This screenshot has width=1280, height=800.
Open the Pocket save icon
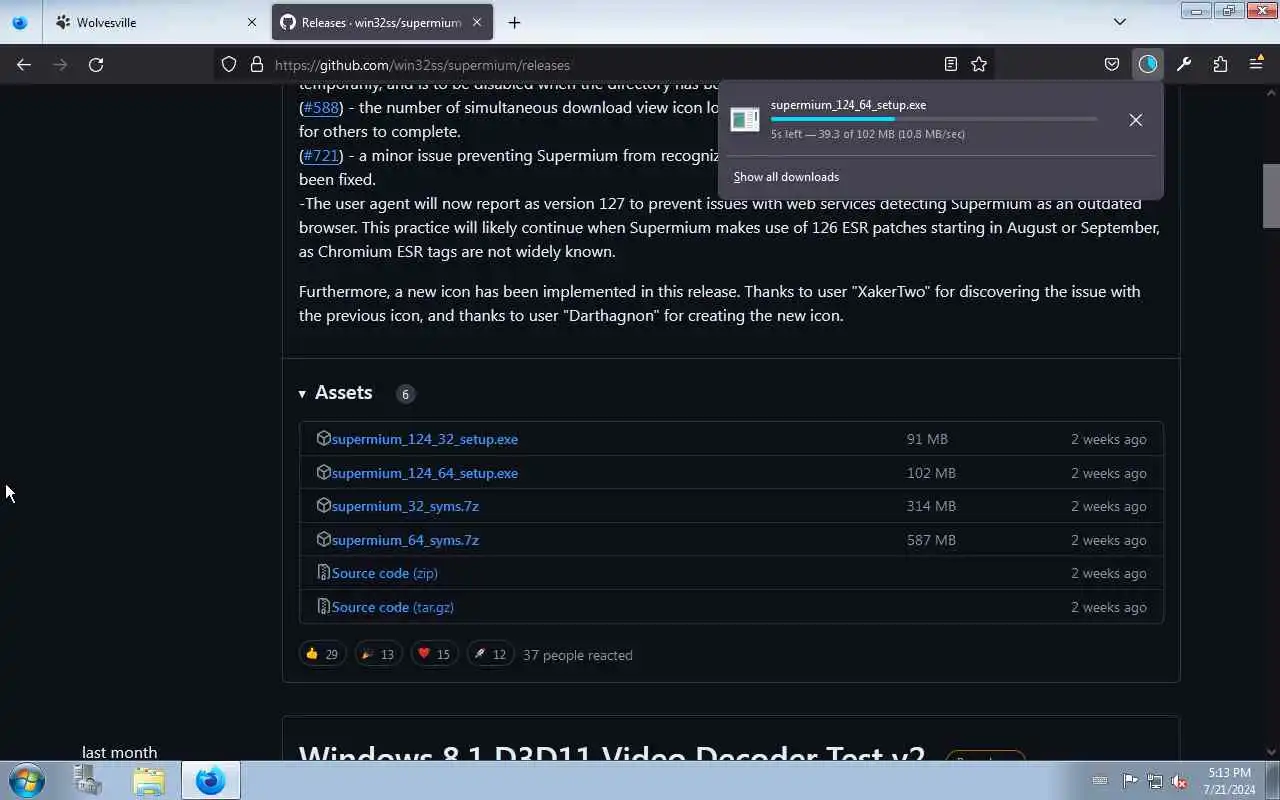coord(1112,64)
